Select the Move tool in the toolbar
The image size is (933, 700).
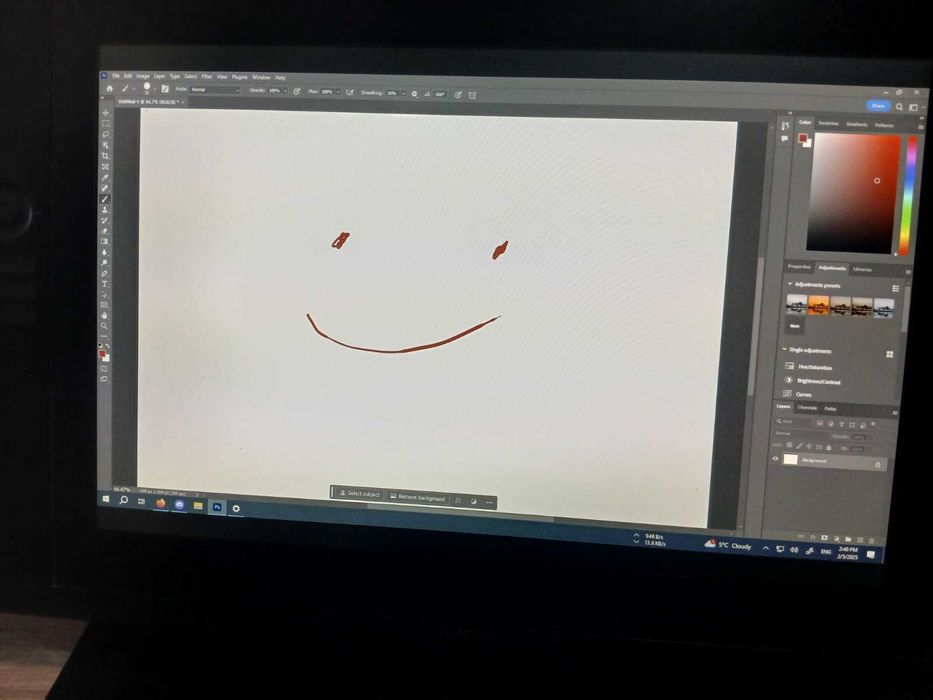pyautogui.click(x=106, y=113)
